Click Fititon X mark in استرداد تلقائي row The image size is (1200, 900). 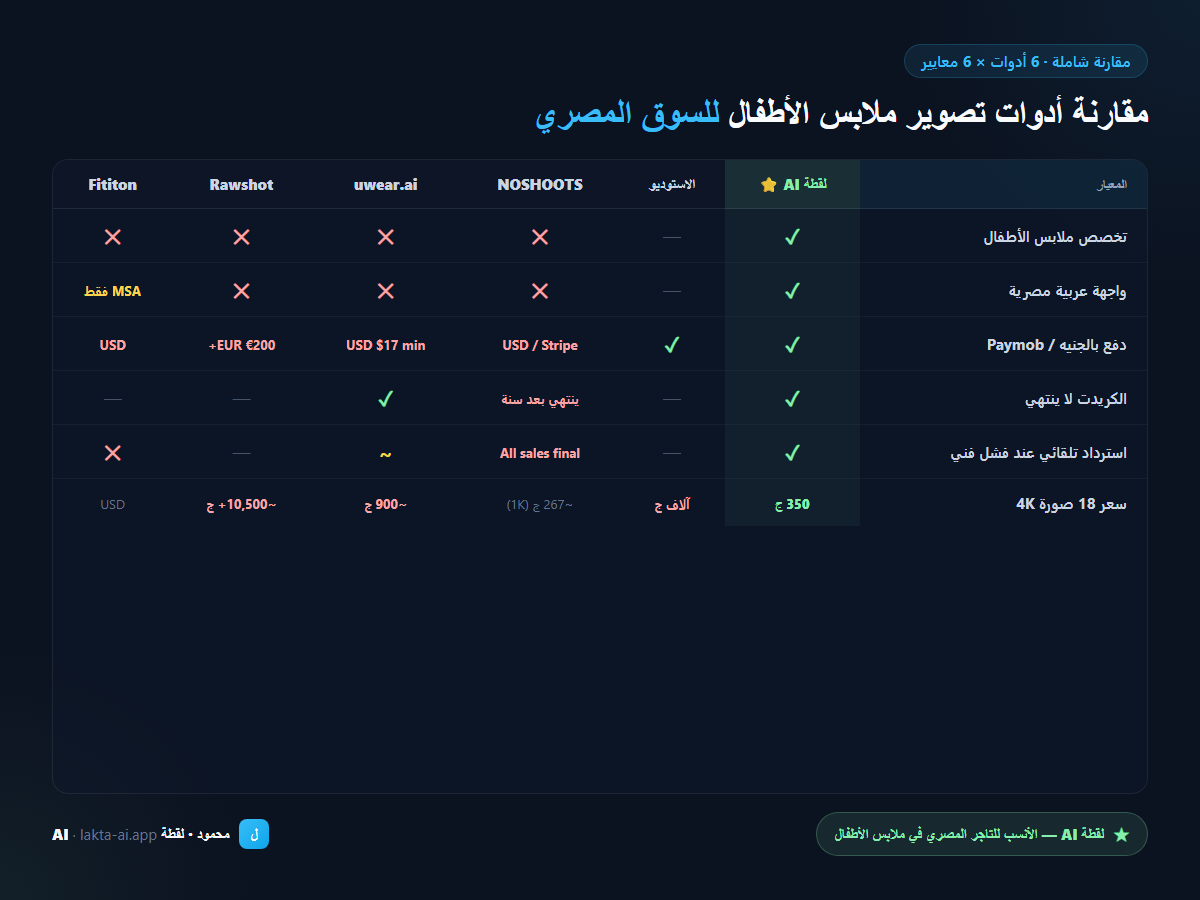point(113,453)
